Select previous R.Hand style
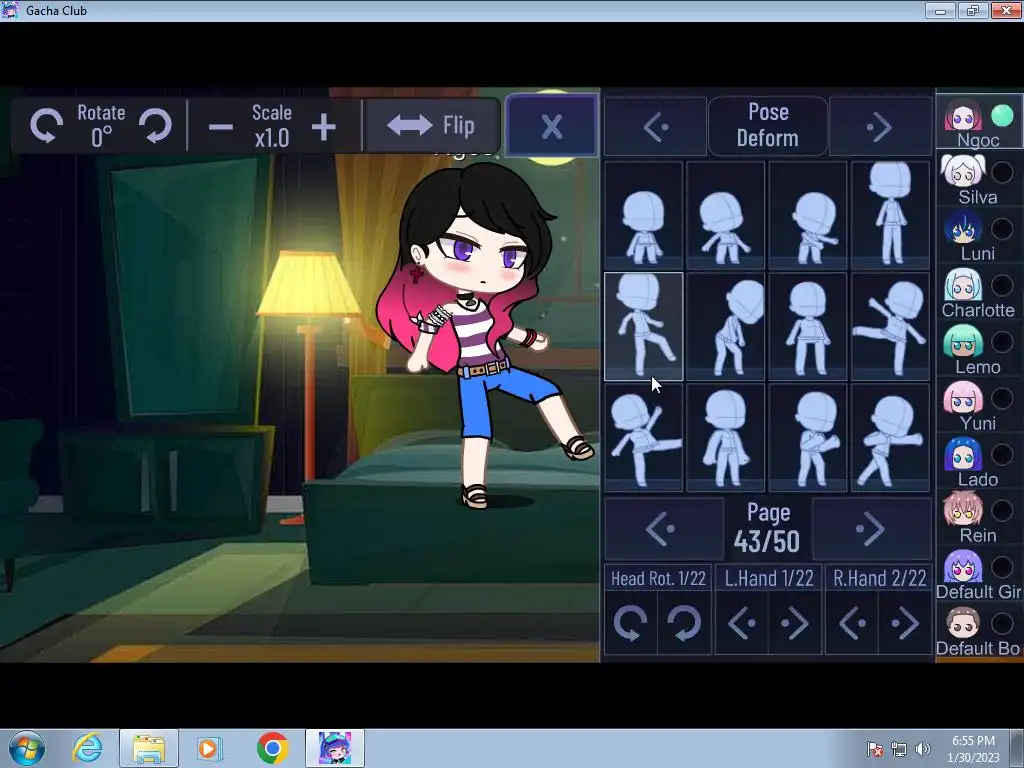The width and height of the screenshot is (1024, 768). [852, 623]
